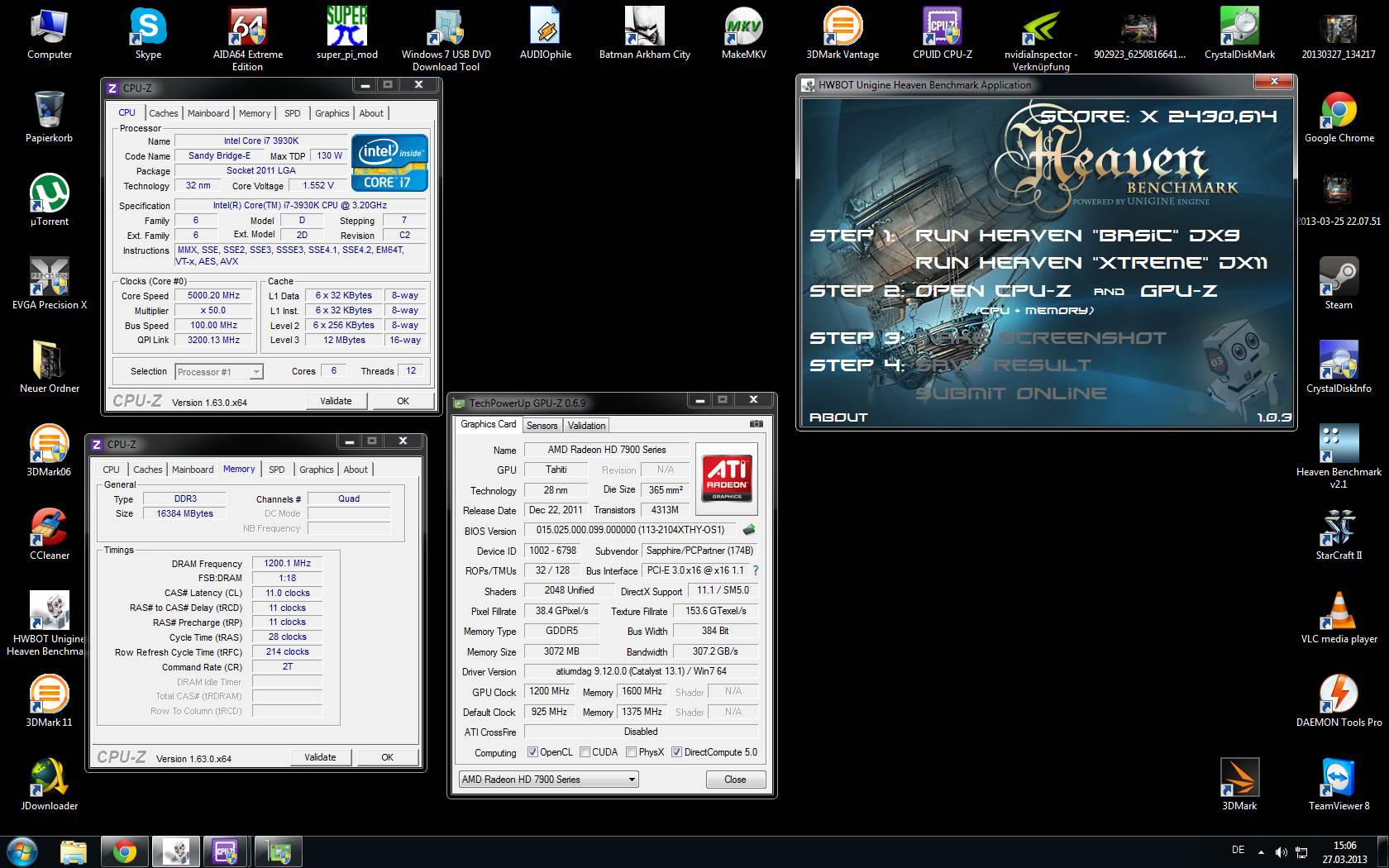This screenshot has width=1389, height=868.
Task: Click the taskbar clock showing 15:06
Action: (x=1344, y=852)
